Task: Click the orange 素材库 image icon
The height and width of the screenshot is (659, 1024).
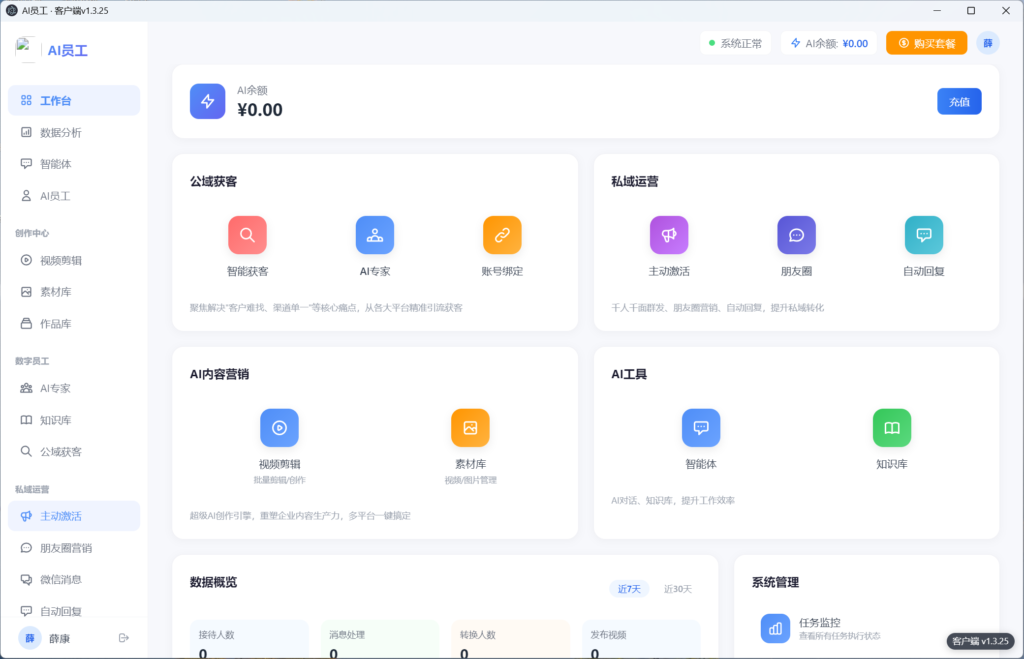Action: (x=470, y=427)
